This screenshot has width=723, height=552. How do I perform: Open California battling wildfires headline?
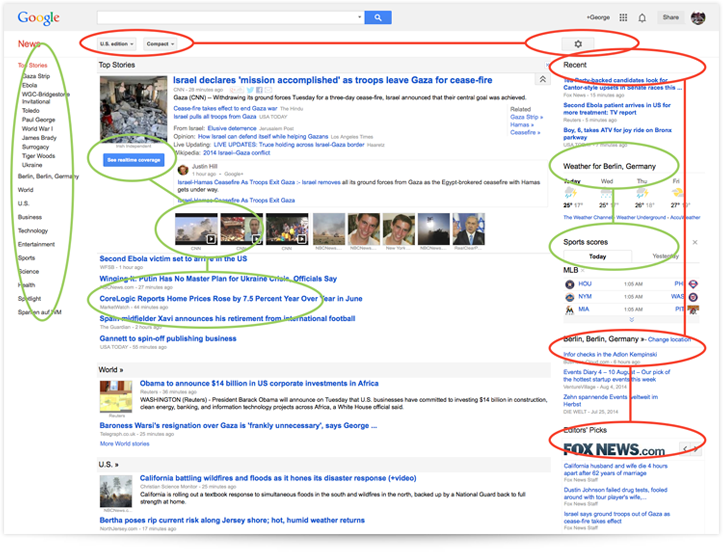[x=278, y=478]
